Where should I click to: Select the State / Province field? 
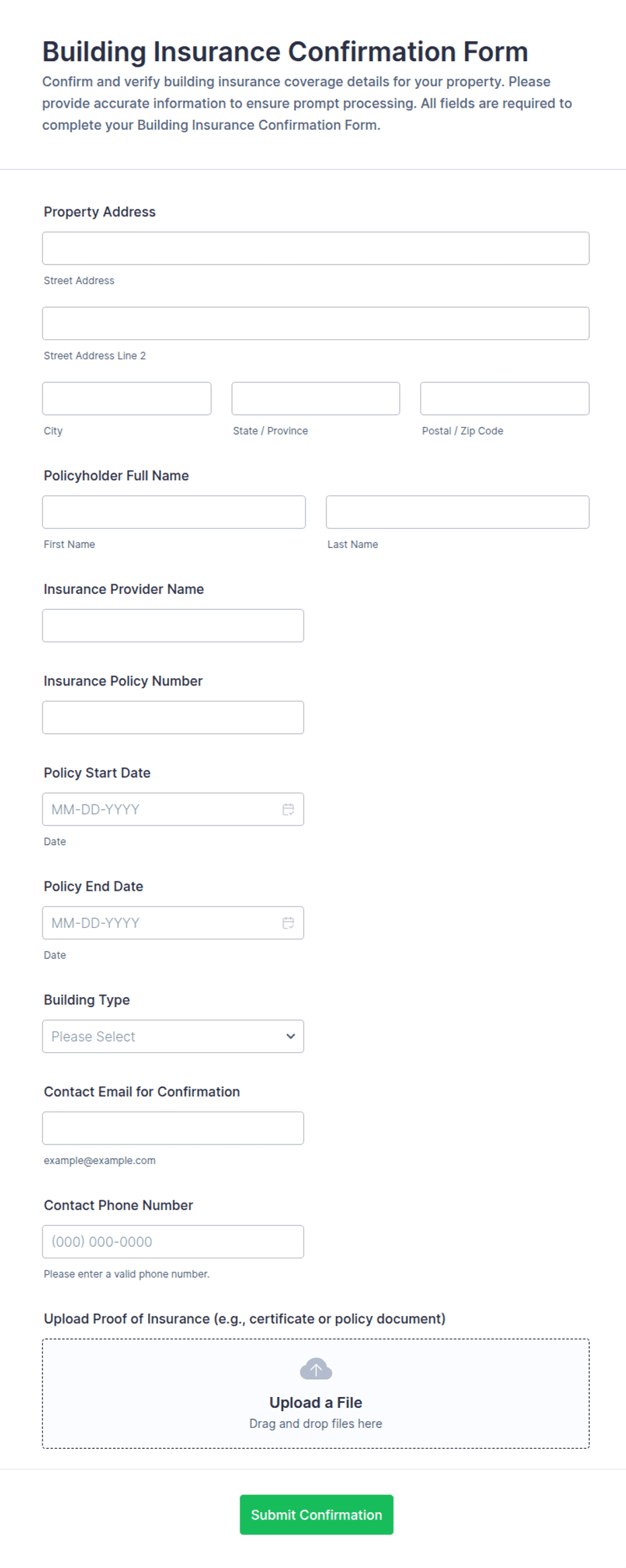coord(316,399)
